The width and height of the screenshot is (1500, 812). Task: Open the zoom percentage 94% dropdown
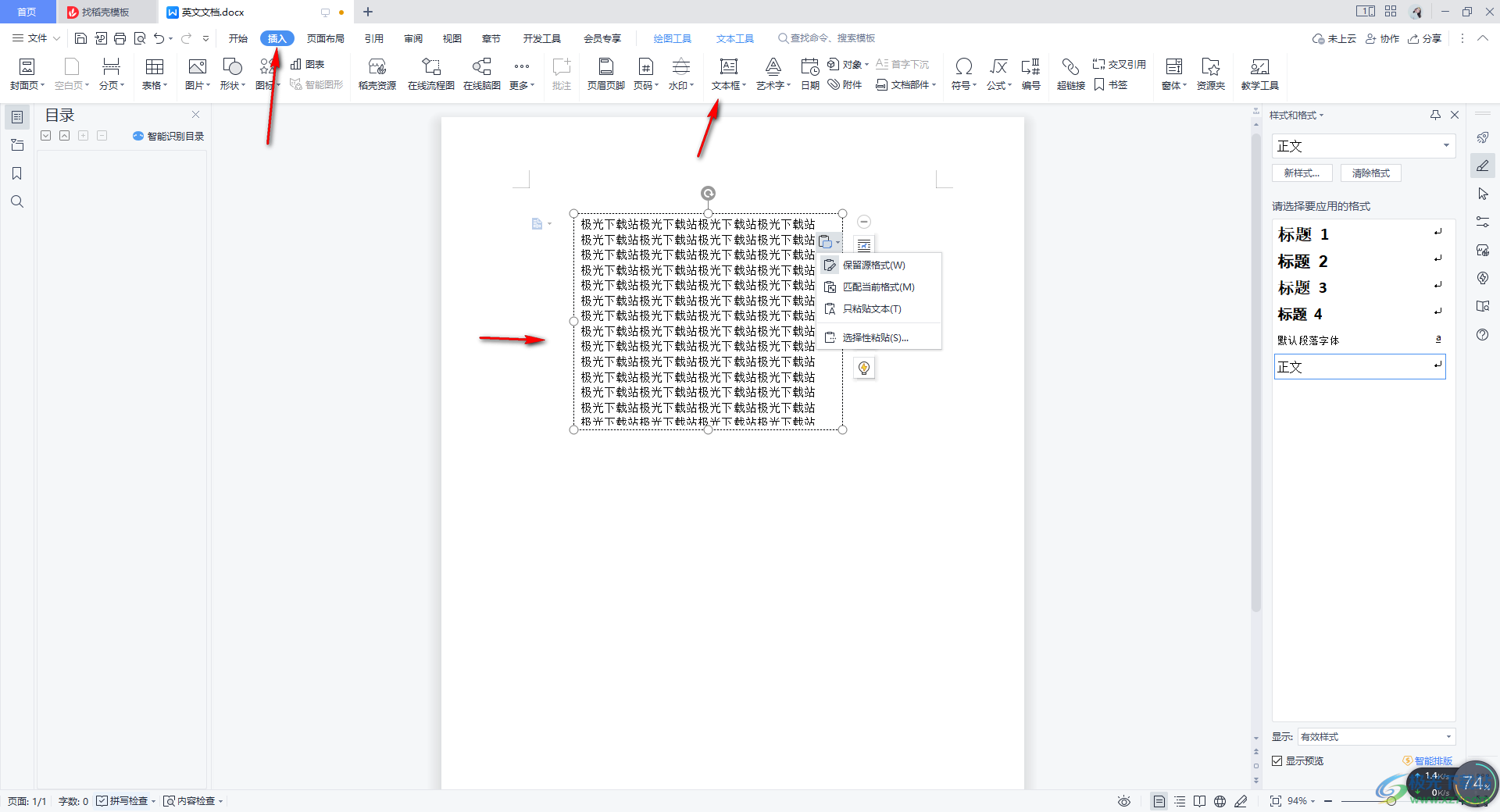coord(1302,801)
